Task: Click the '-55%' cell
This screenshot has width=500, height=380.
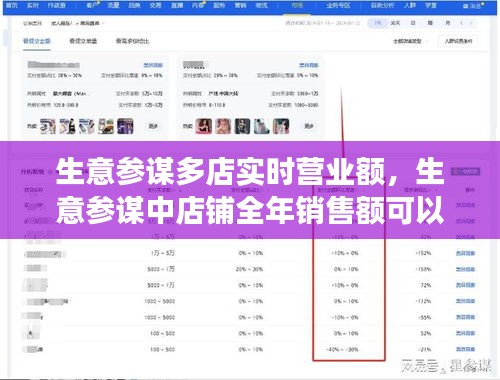Action: click(425, 317)
